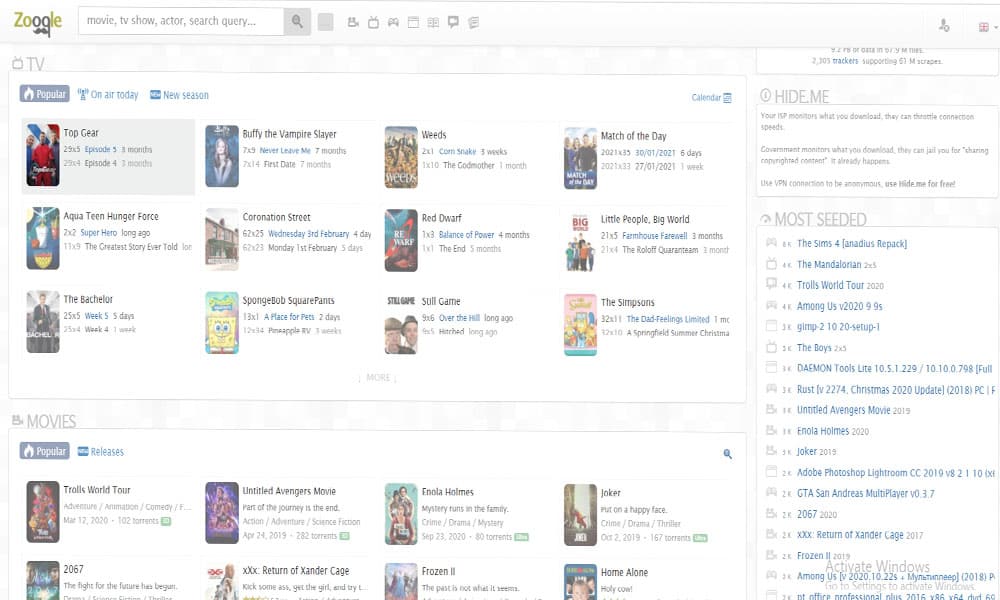Click the Joker movie poster thumbnail

[x=580, y=514]
